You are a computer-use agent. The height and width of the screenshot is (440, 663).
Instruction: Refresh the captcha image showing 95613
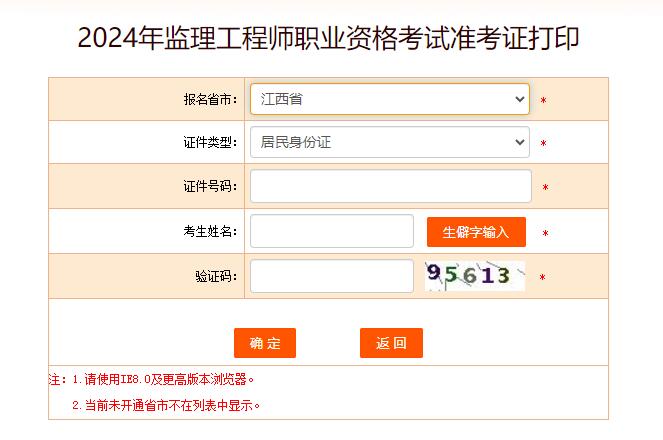(x=475, y=276)
